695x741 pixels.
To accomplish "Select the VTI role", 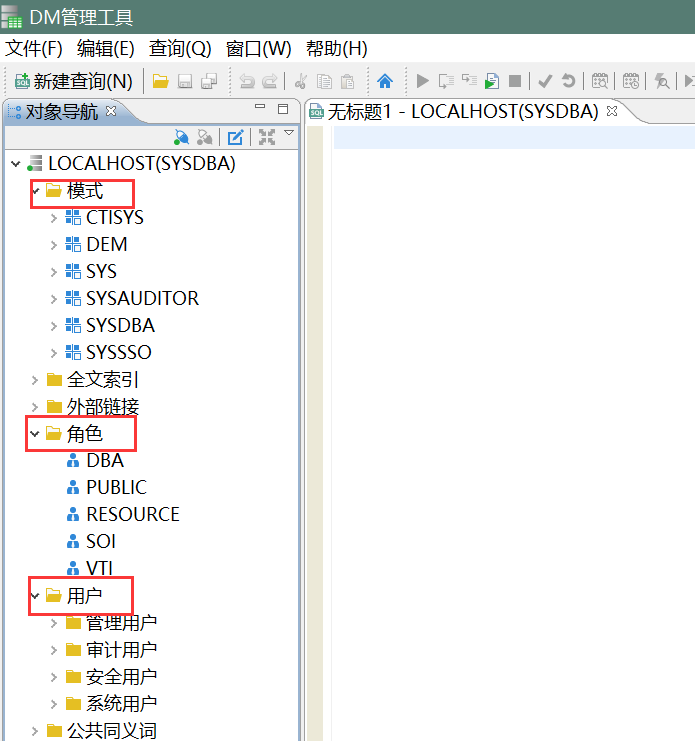I will pos(89,568).
